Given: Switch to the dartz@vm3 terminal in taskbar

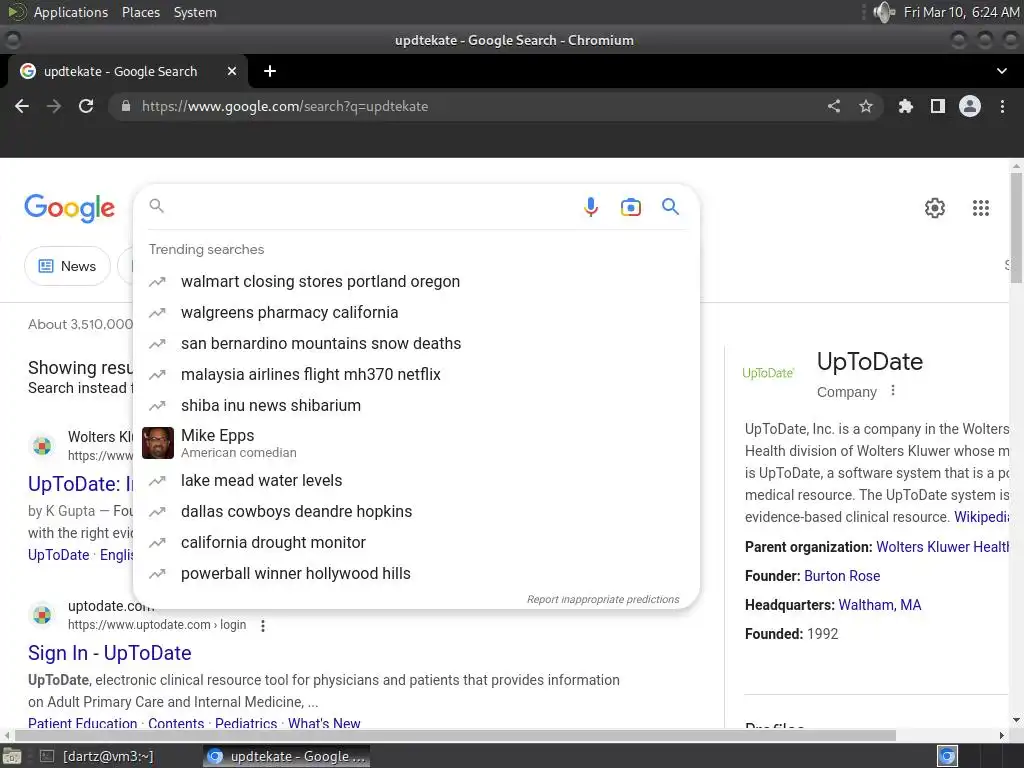Looking at the screenshot, I should (x=98, y=756).
